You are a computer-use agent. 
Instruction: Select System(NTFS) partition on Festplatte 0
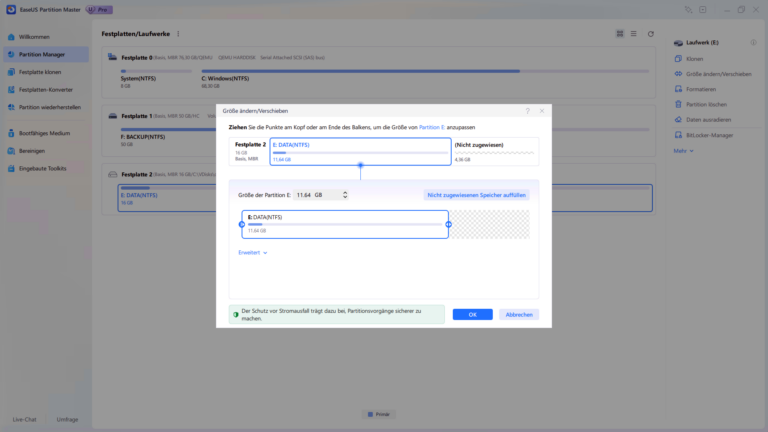click(x=156, y=79)
